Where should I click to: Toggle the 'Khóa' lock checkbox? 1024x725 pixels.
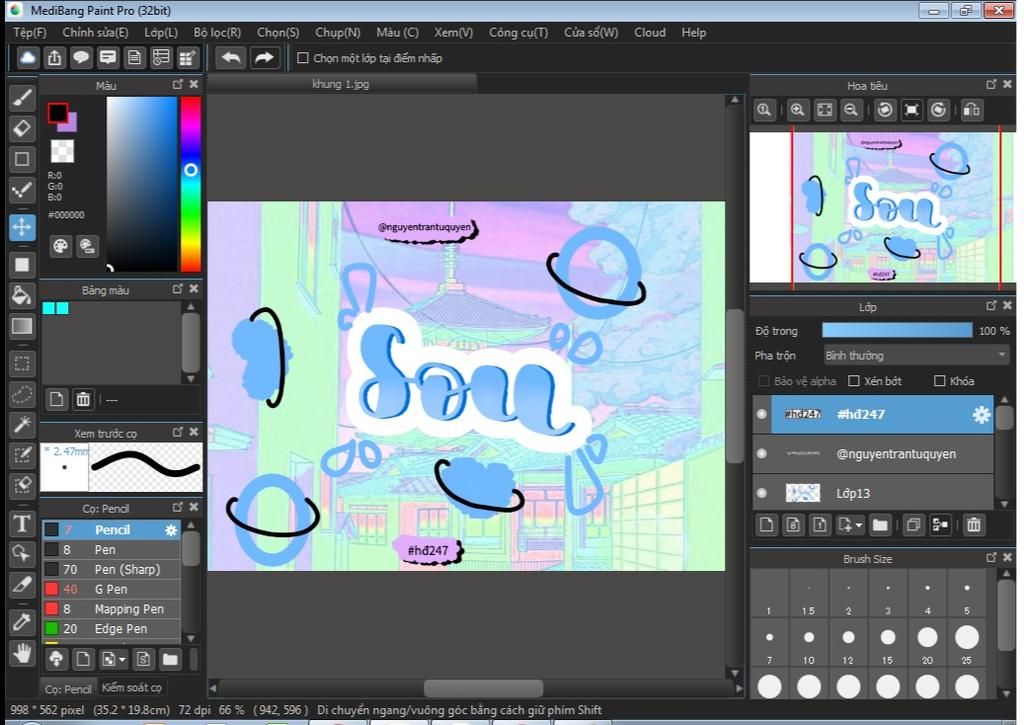click(940, 381)
